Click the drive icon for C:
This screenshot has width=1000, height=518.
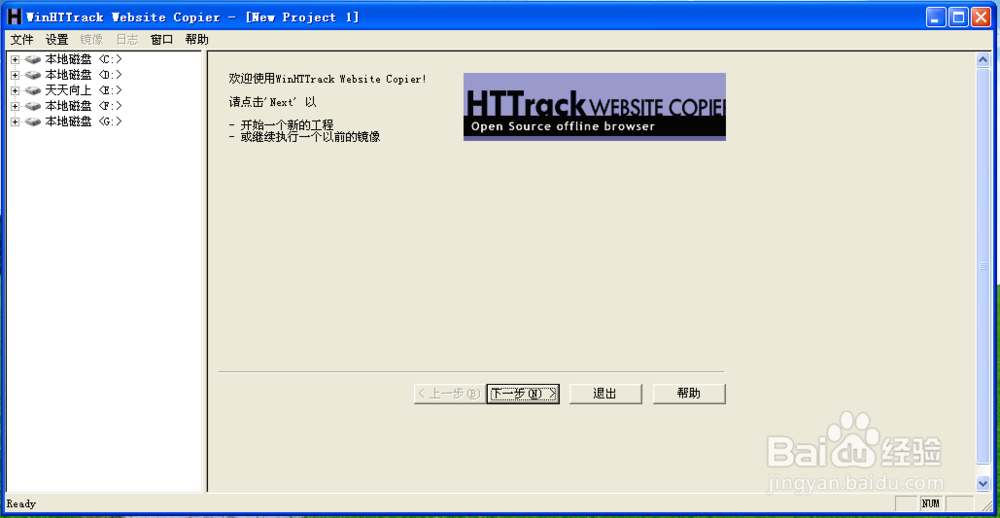pyautogui.click(x=33, y=60)
